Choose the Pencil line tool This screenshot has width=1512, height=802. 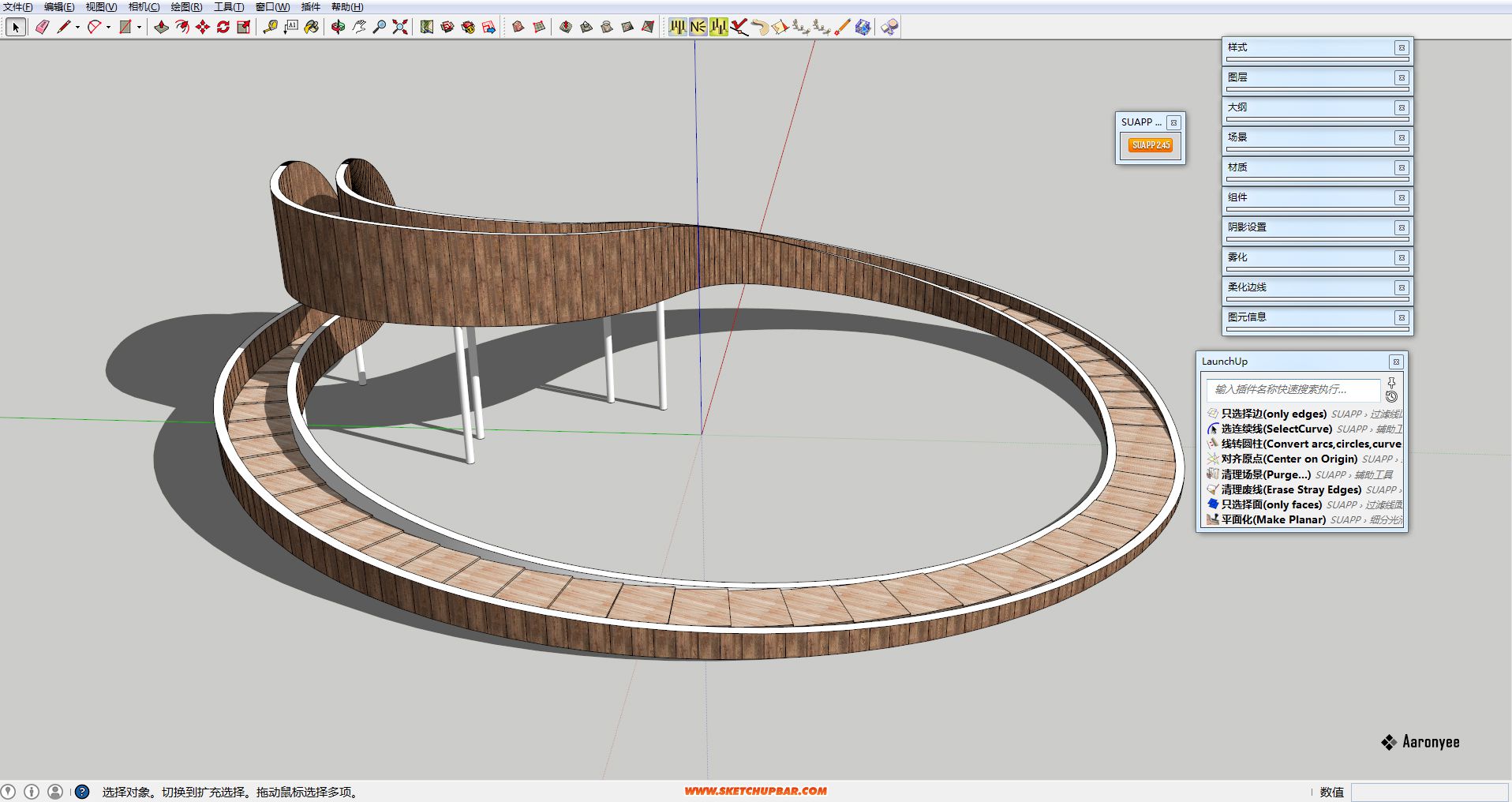(63, 27)
